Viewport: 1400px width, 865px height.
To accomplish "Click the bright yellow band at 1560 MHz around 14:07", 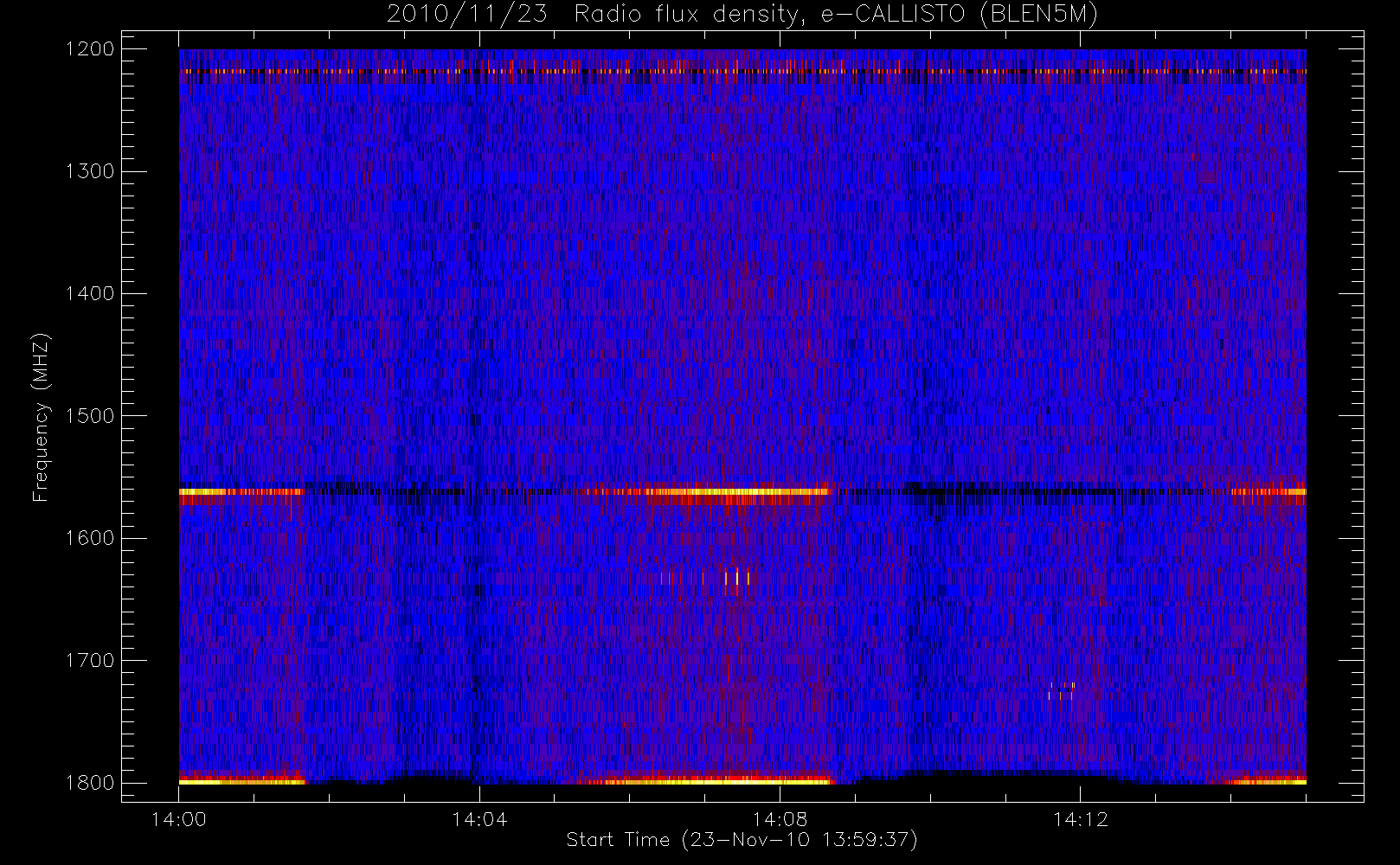I will (735, 492).
